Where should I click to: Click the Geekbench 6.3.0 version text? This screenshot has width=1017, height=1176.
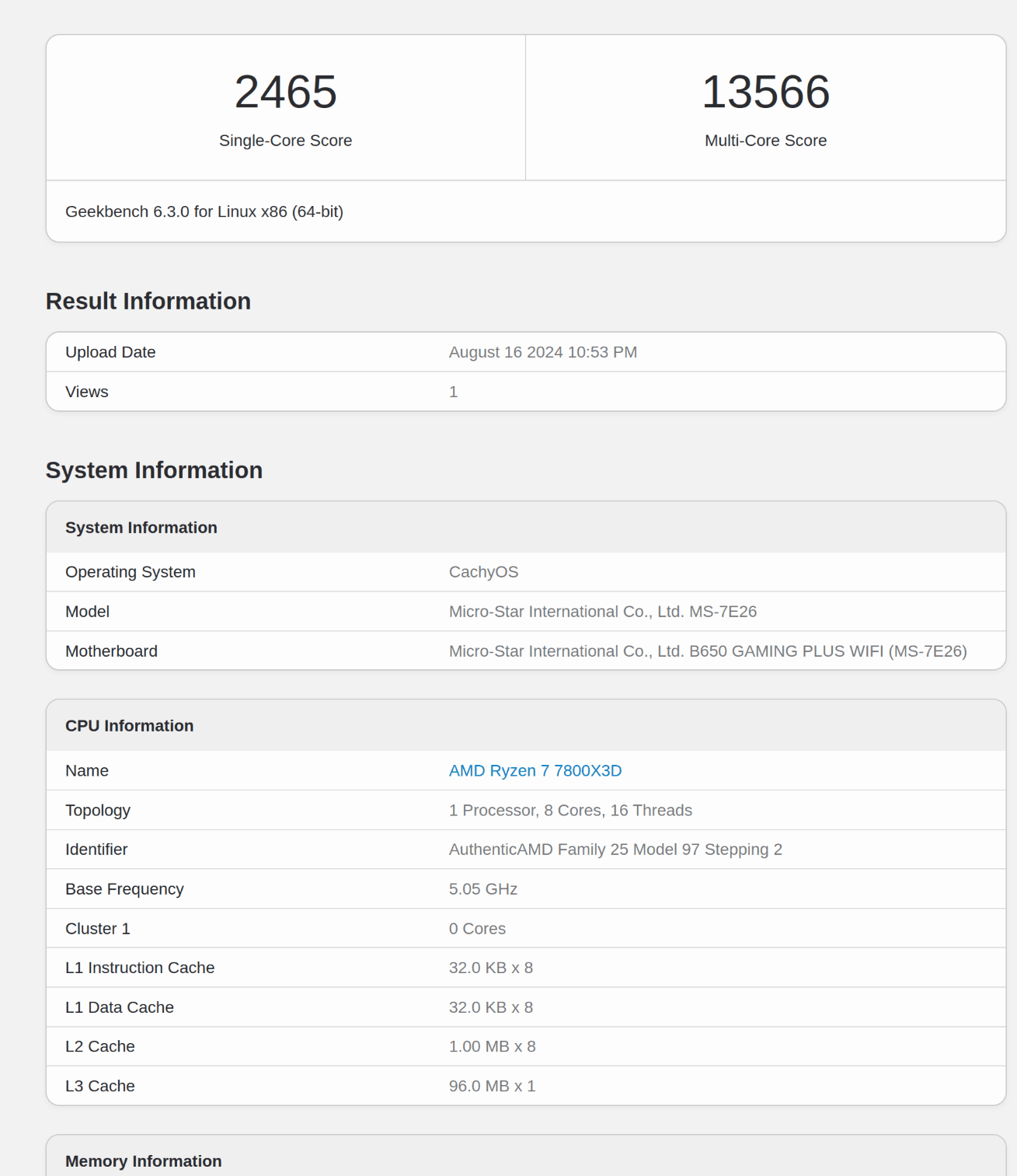tap(204, 211)
